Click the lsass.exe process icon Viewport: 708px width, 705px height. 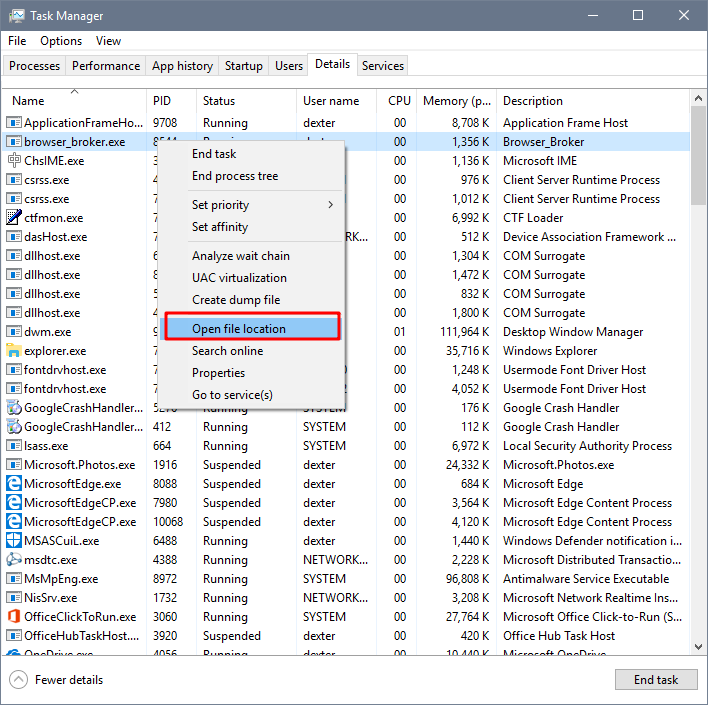[14, 446]
